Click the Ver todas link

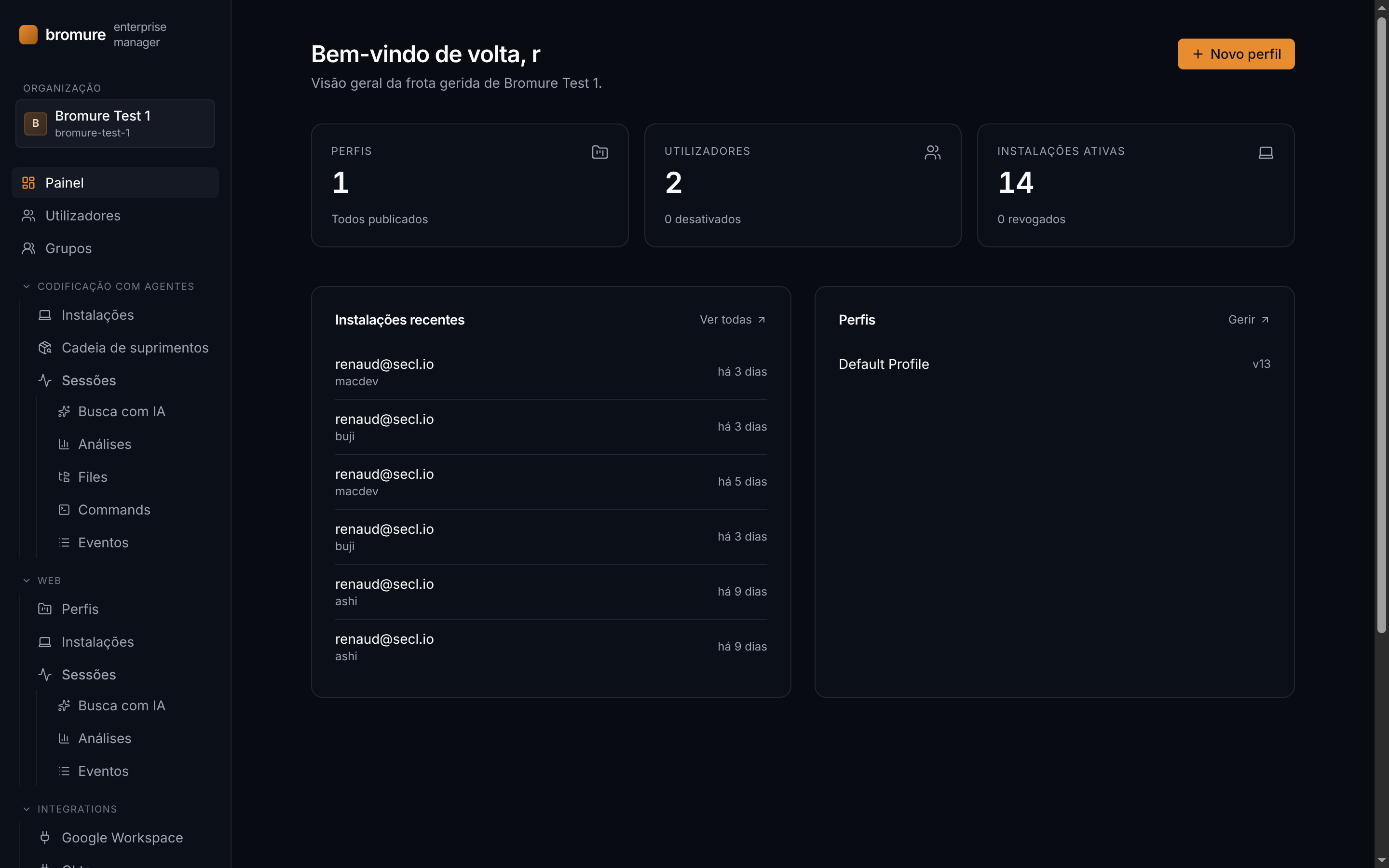tap(733, 320)
